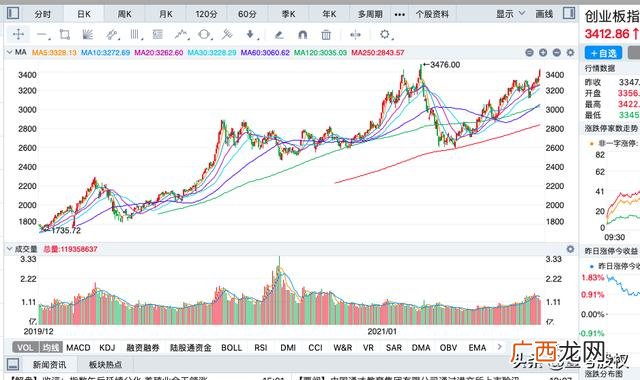Toggle the VOL indicator button

[25, 347]
